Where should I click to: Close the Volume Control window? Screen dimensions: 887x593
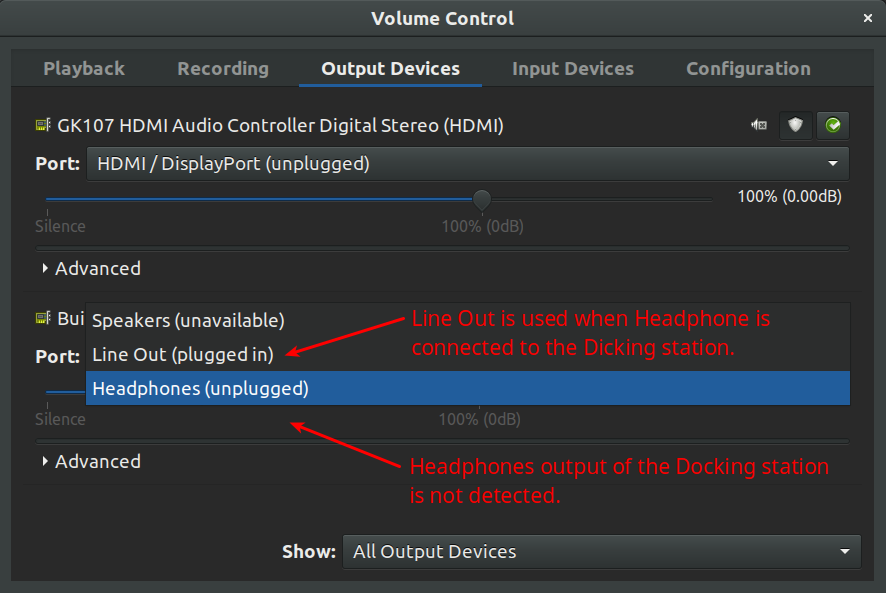coord(867,18)
